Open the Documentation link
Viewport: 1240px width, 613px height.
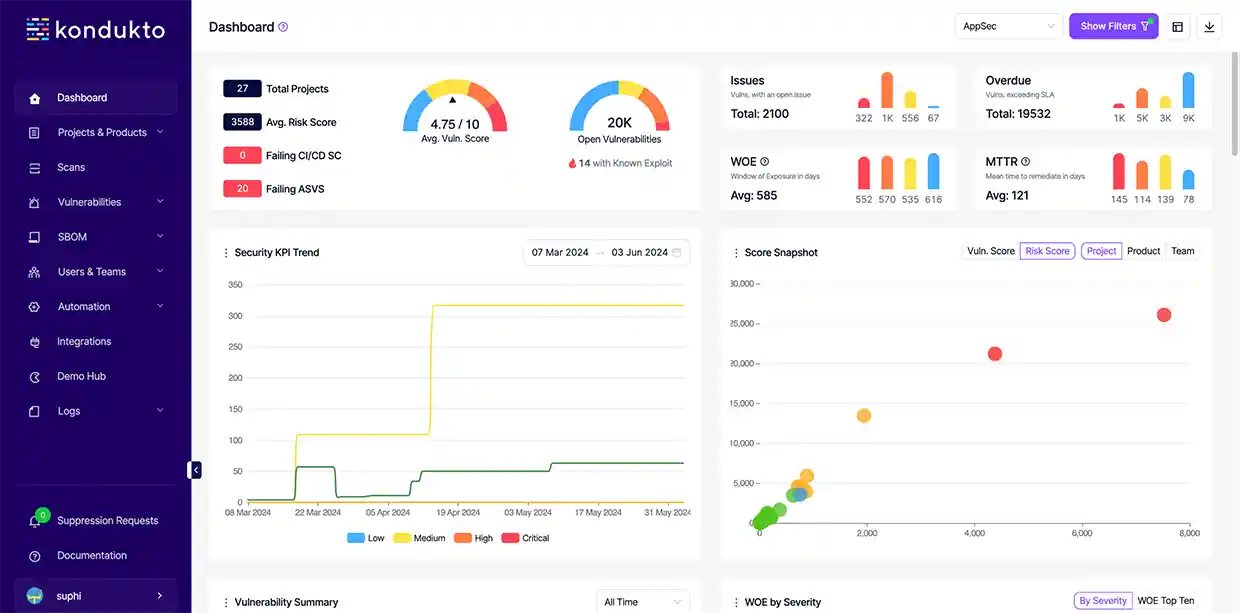click(x=92, y=556)
